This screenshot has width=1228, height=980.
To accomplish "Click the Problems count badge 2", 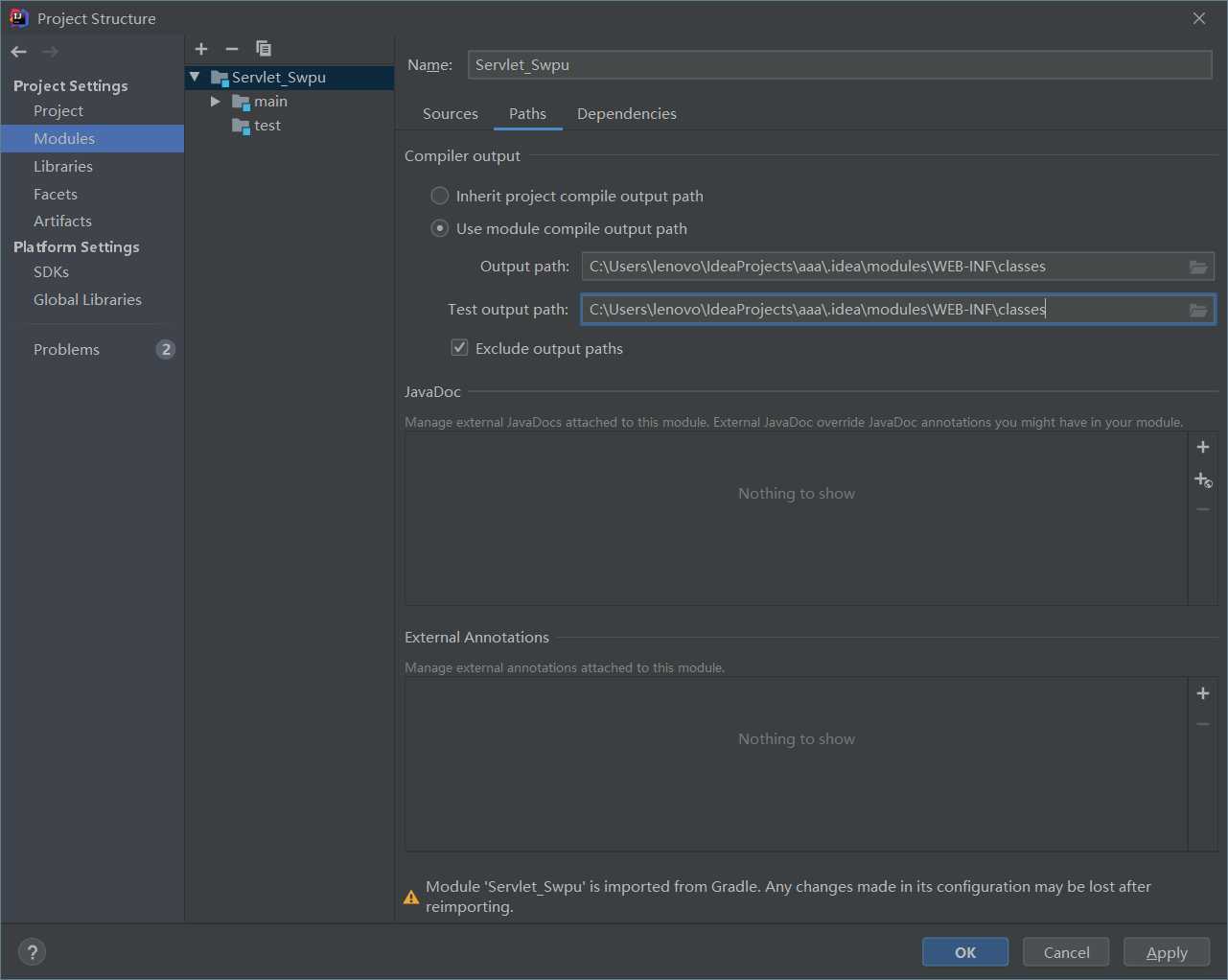I will point(166,349).
